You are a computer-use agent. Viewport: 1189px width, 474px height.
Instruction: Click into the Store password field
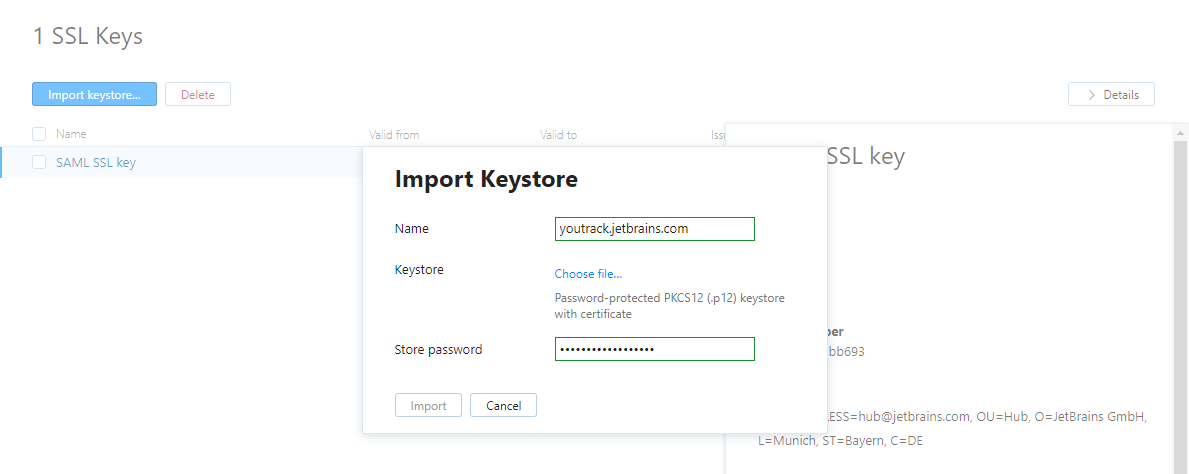point(654,349)
